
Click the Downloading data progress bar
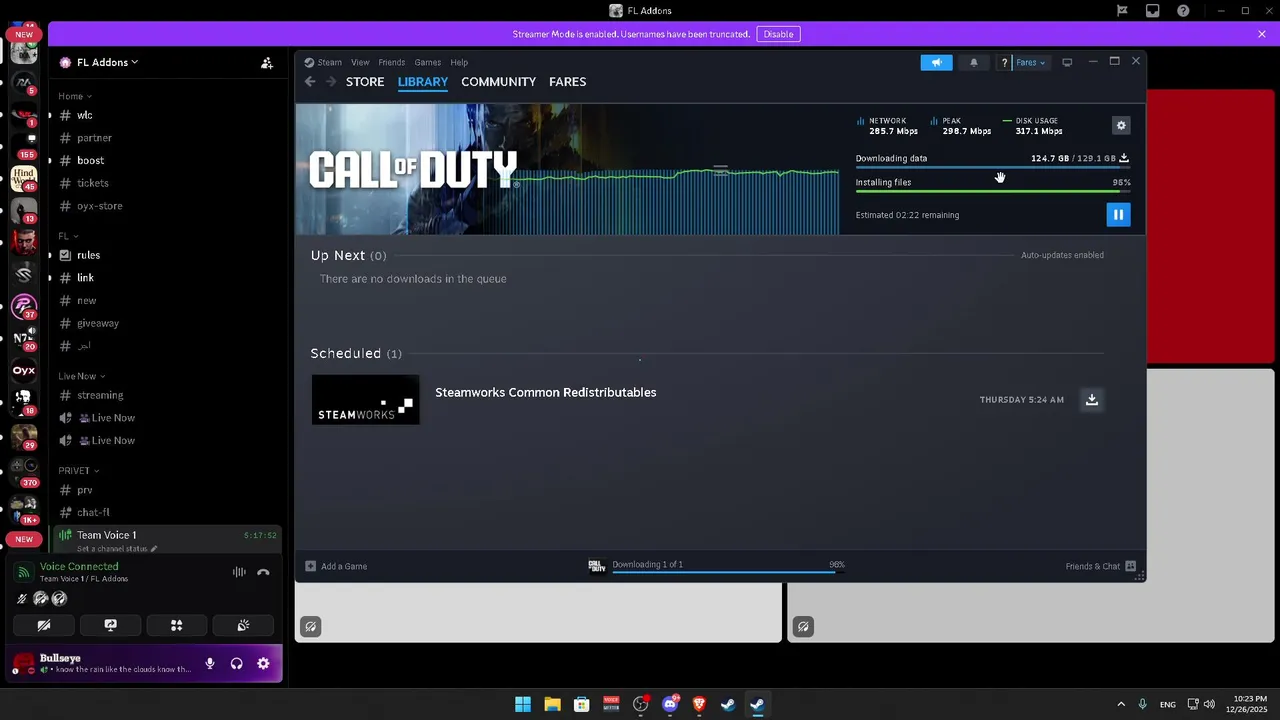[993, 168]
